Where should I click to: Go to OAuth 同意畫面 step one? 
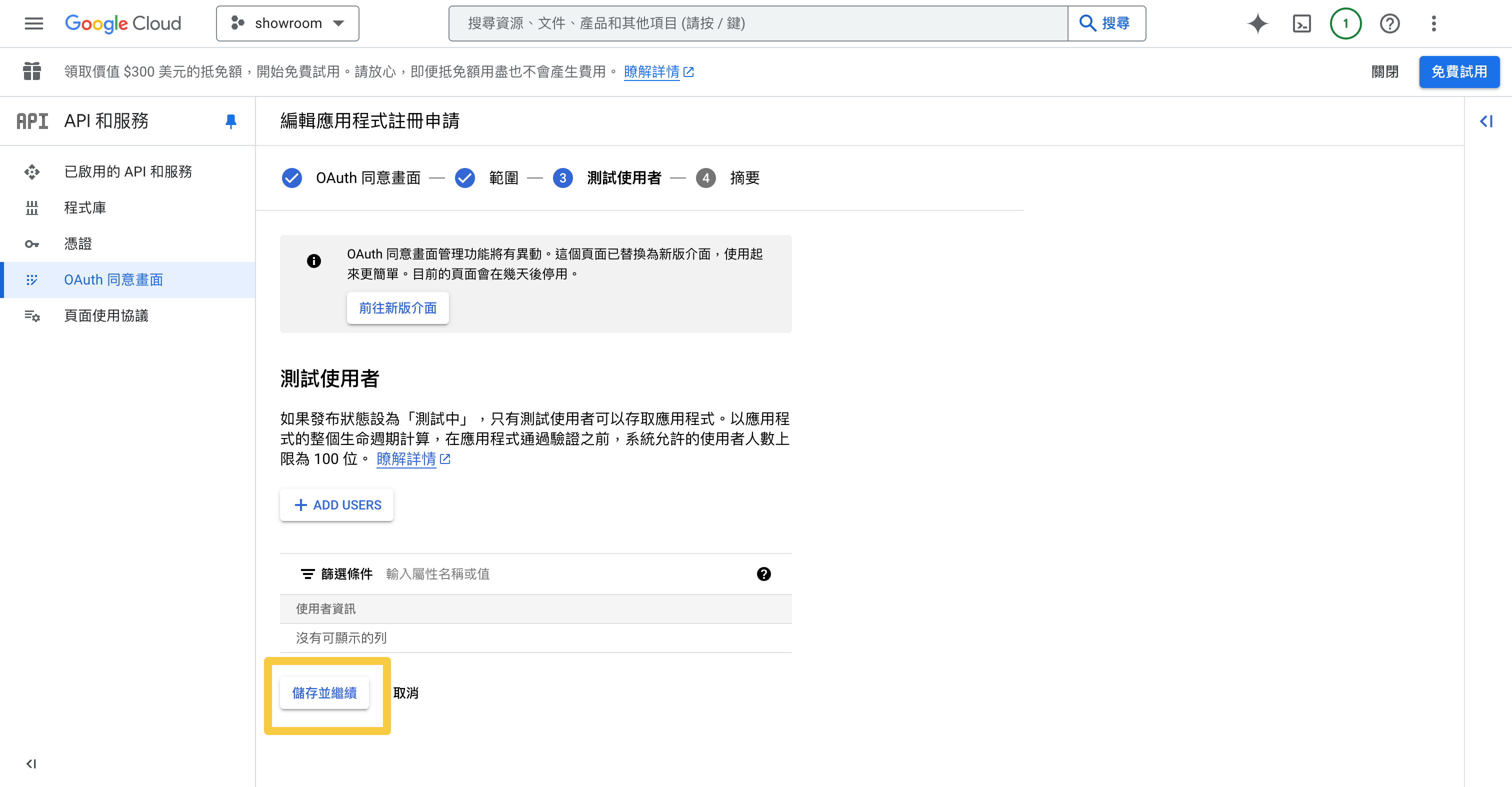351,178
